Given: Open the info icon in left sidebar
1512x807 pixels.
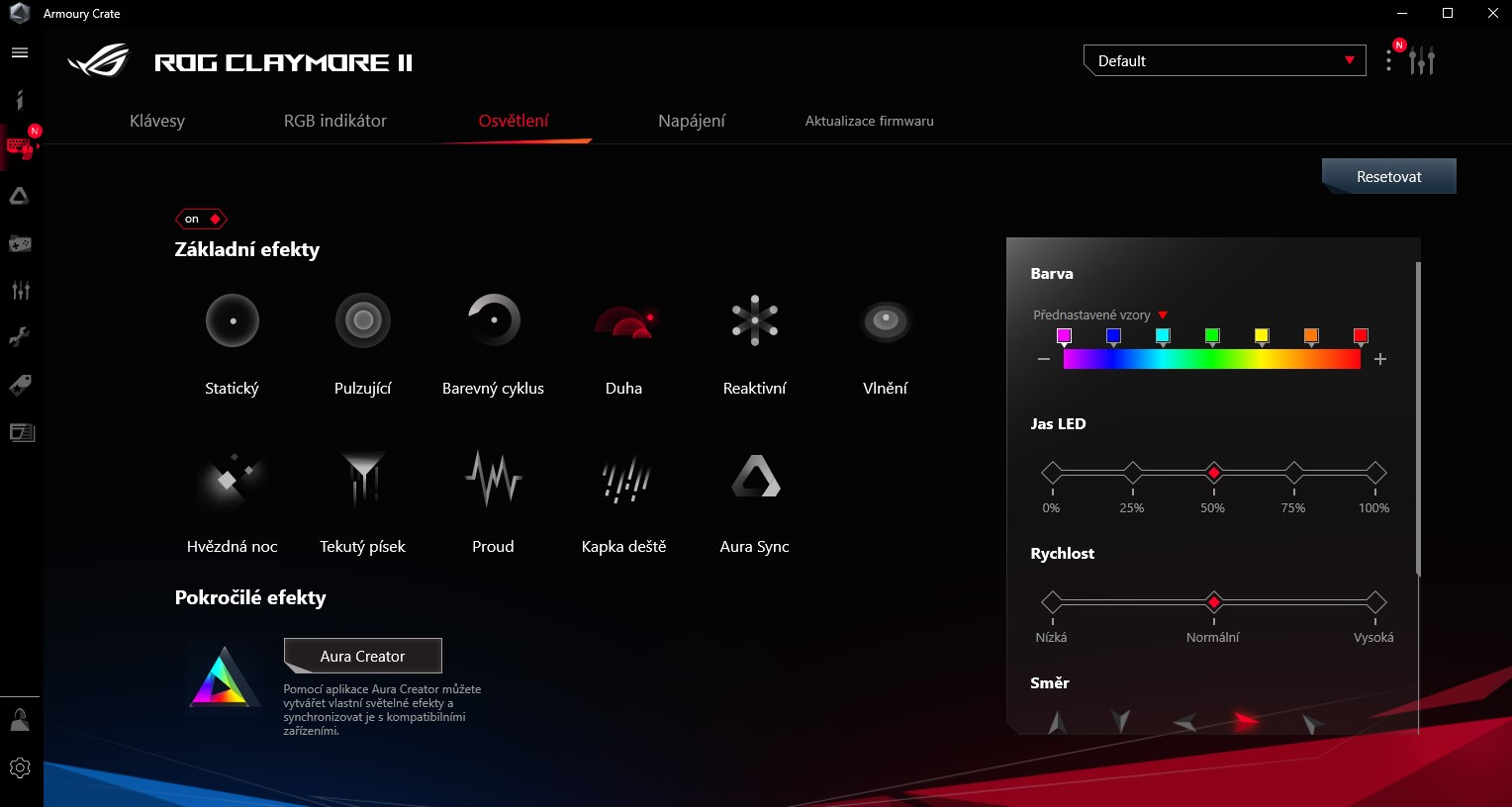Looking at the screenshot, I should (20, 99).
